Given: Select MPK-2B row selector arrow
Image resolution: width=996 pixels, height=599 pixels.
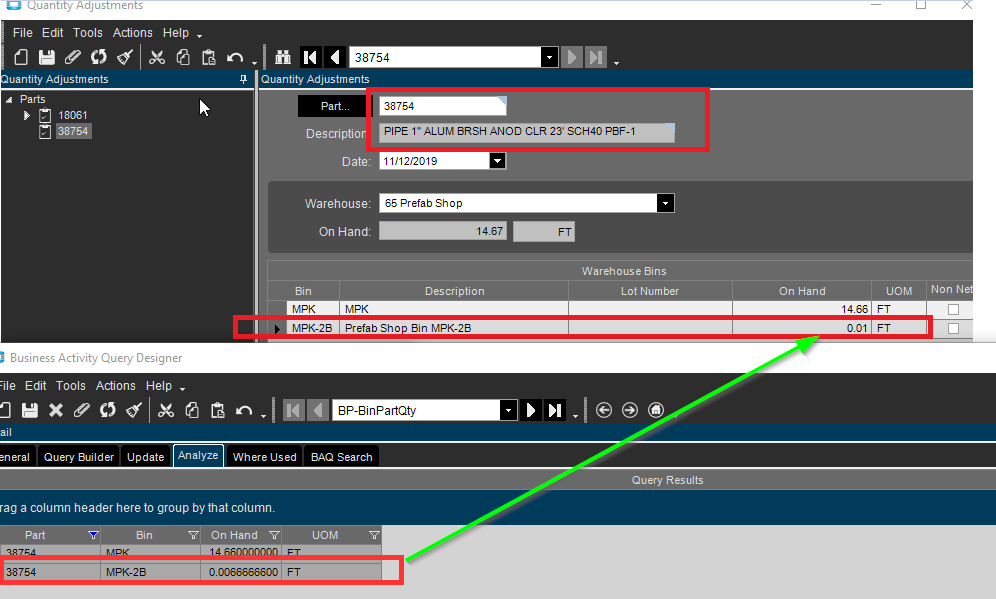Looking at the screenshot, I should click(277, 328).
